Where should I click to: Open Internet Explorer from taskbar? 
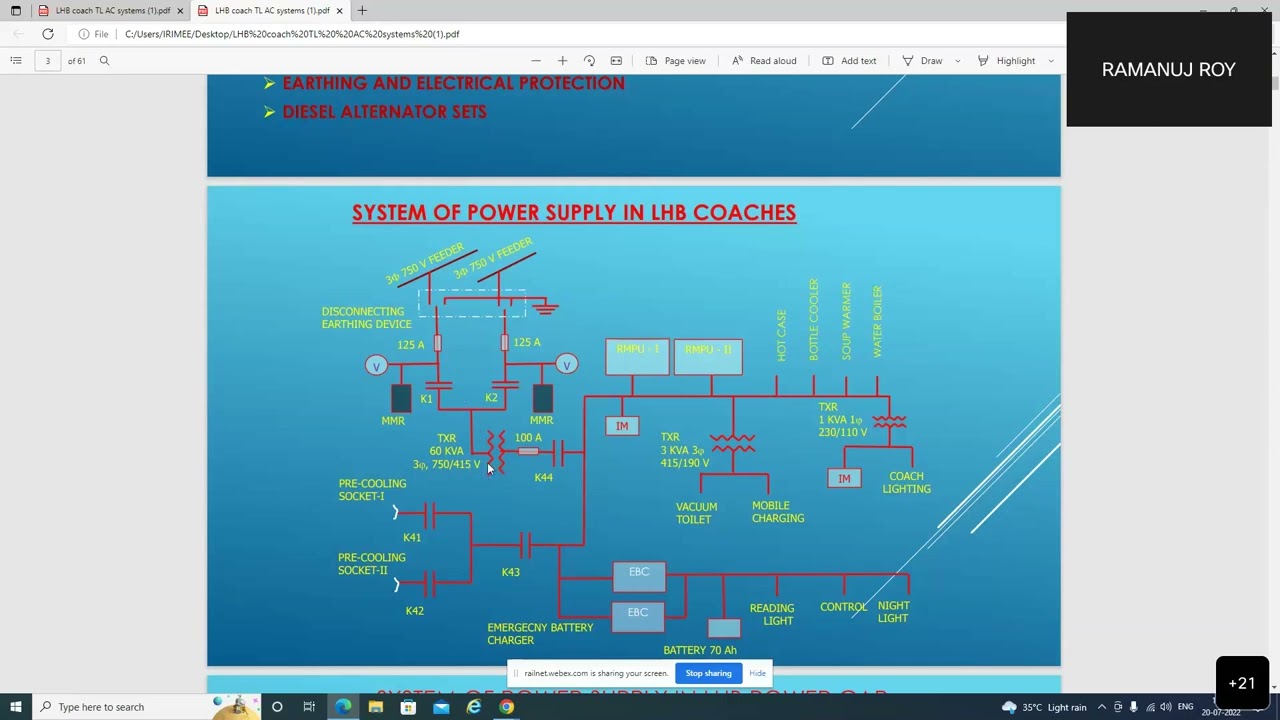[x=474, y=707]
